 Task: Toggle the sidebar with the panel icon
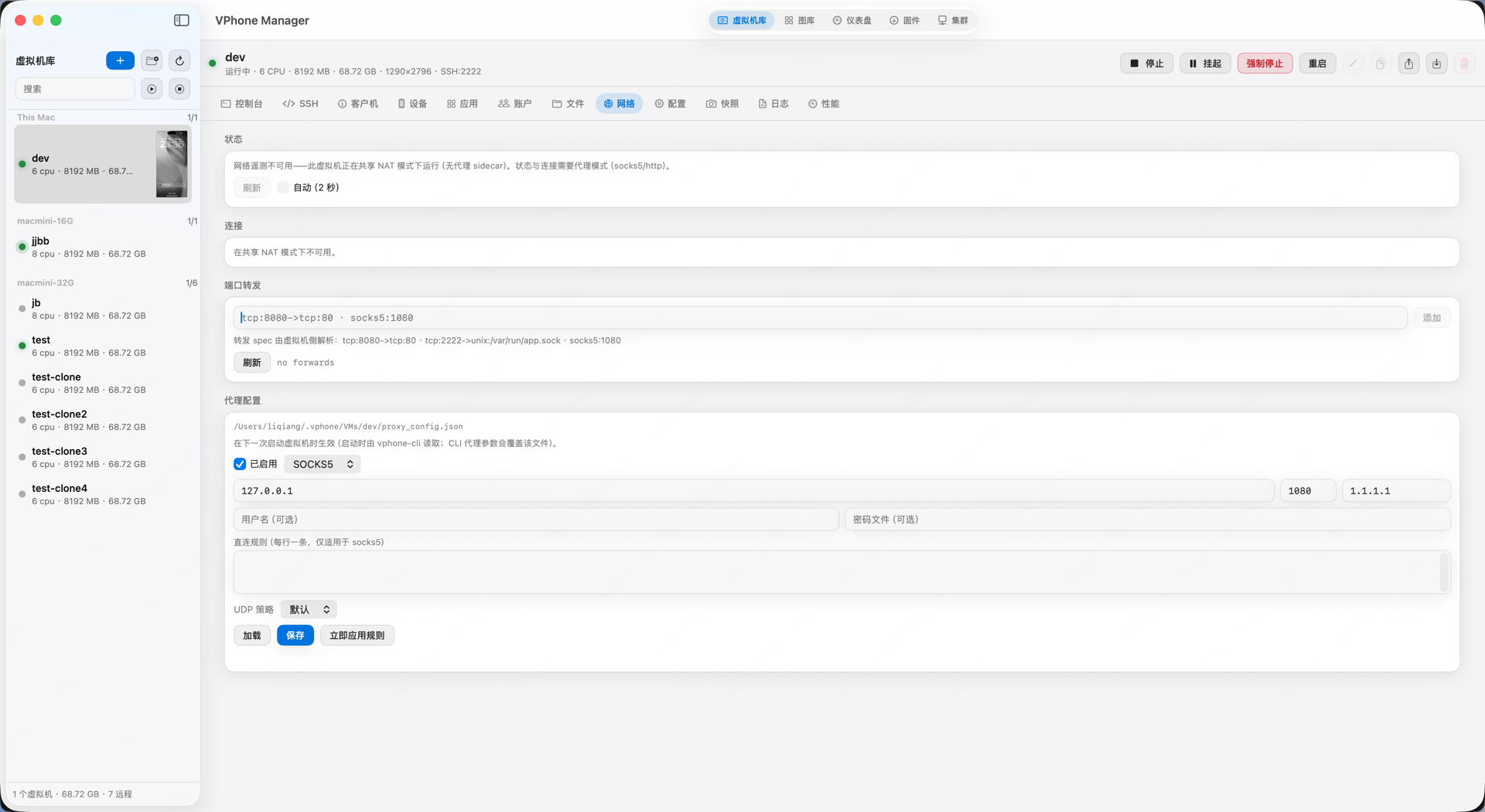[182, 20]
